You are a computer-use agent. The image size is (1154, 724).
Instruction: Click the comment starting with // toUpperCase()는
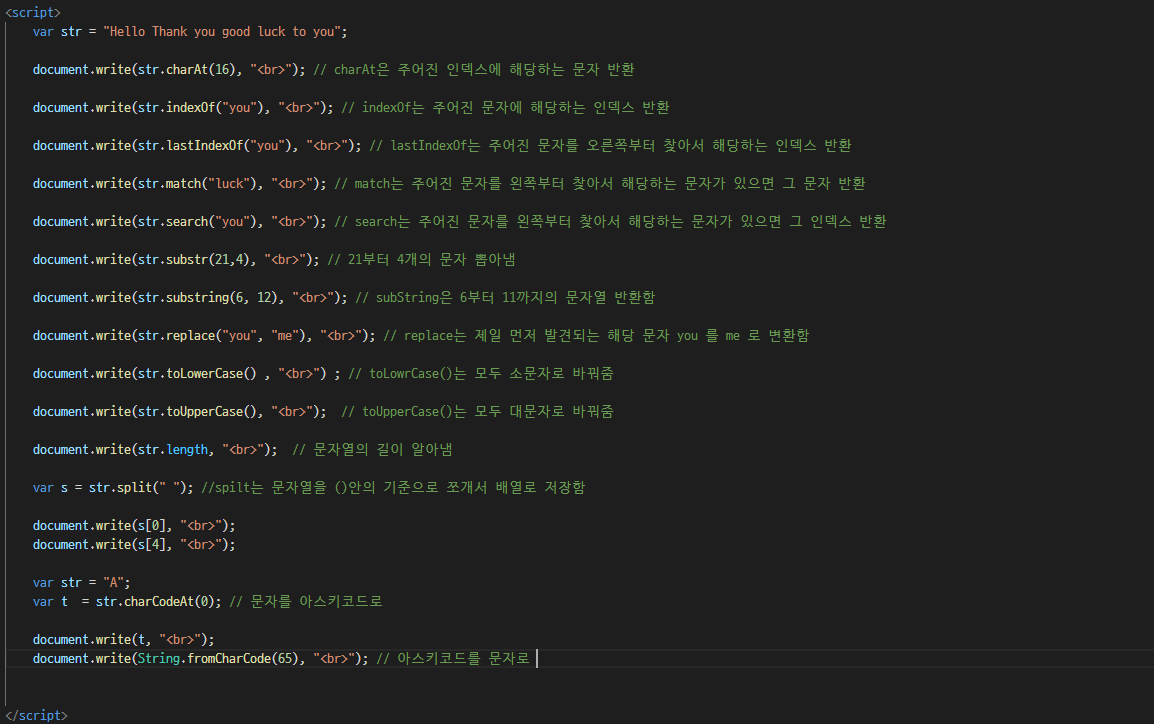tap(478, 411)
